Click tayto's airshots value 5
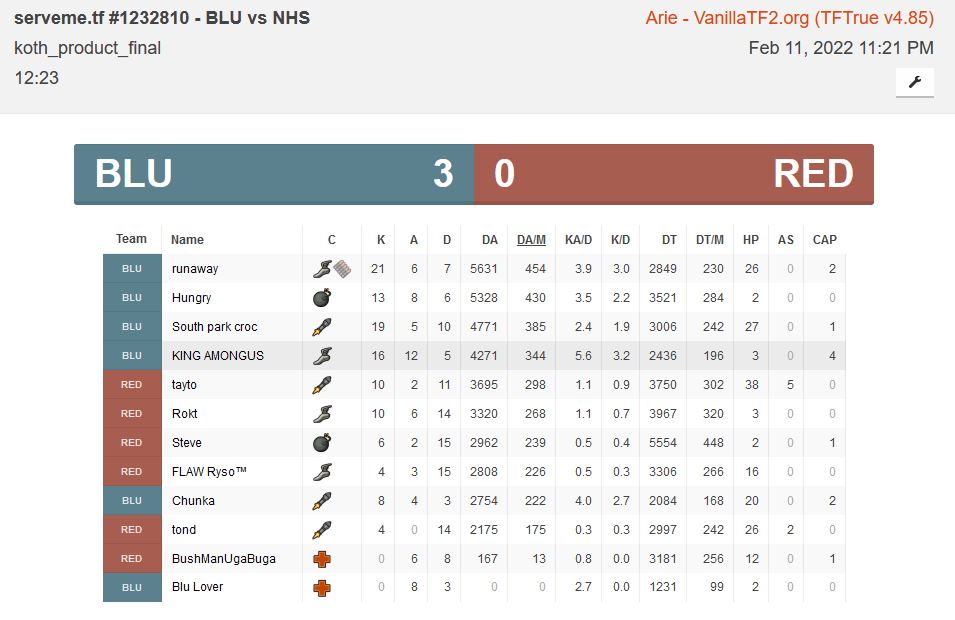This screenshot has height=620, width=955. (790, 385)
